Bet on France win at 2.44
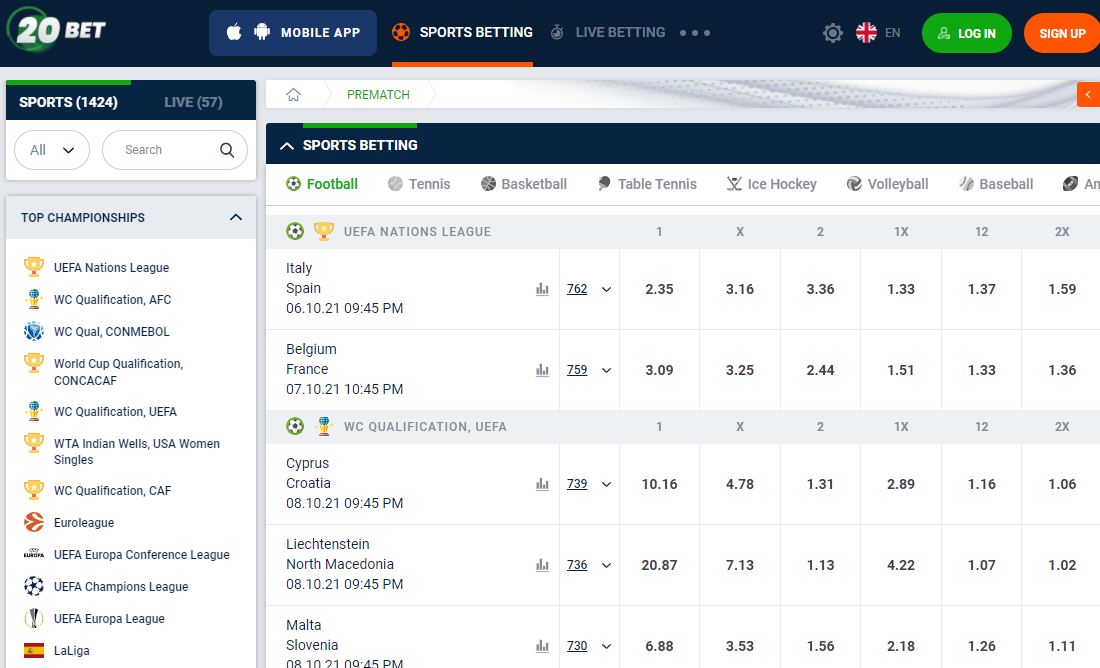The height and width of the screenshot is (668, 1100). pos(820,370)
